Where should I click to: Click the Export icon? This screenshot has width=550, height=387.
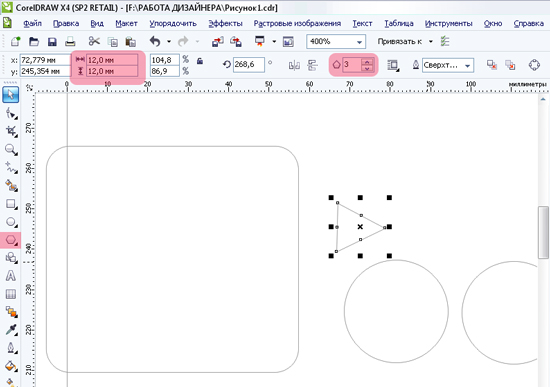point(236,41)
